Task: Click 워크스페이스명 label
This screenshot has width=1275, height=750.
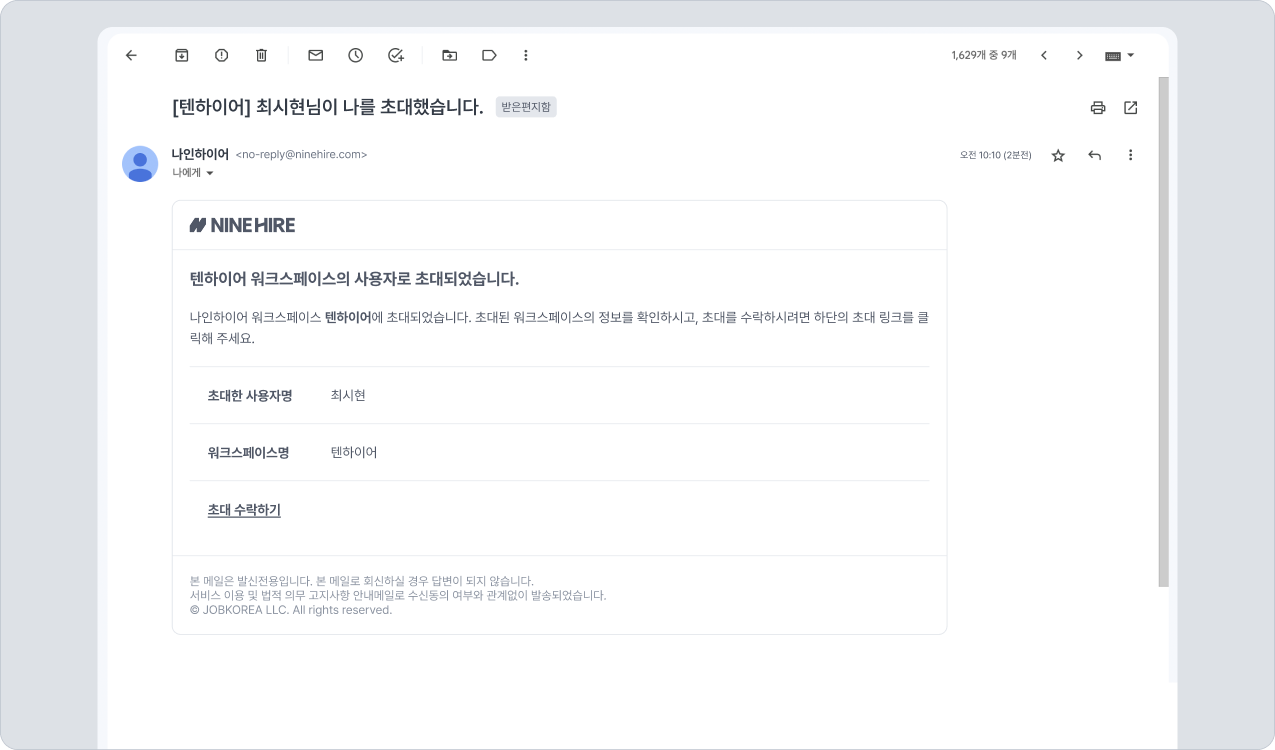Action: click(248, 453)
